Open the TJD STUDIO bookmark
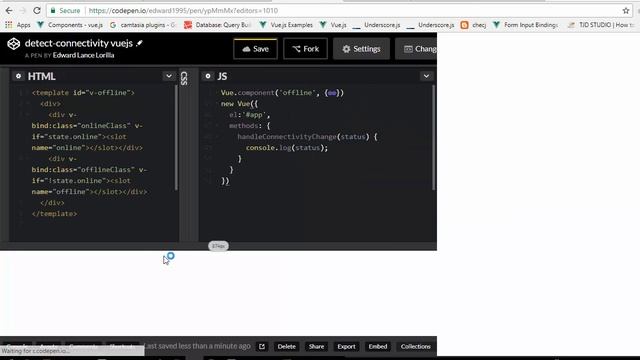The height and width of the screenshot is (360, 640). [601, 25]
